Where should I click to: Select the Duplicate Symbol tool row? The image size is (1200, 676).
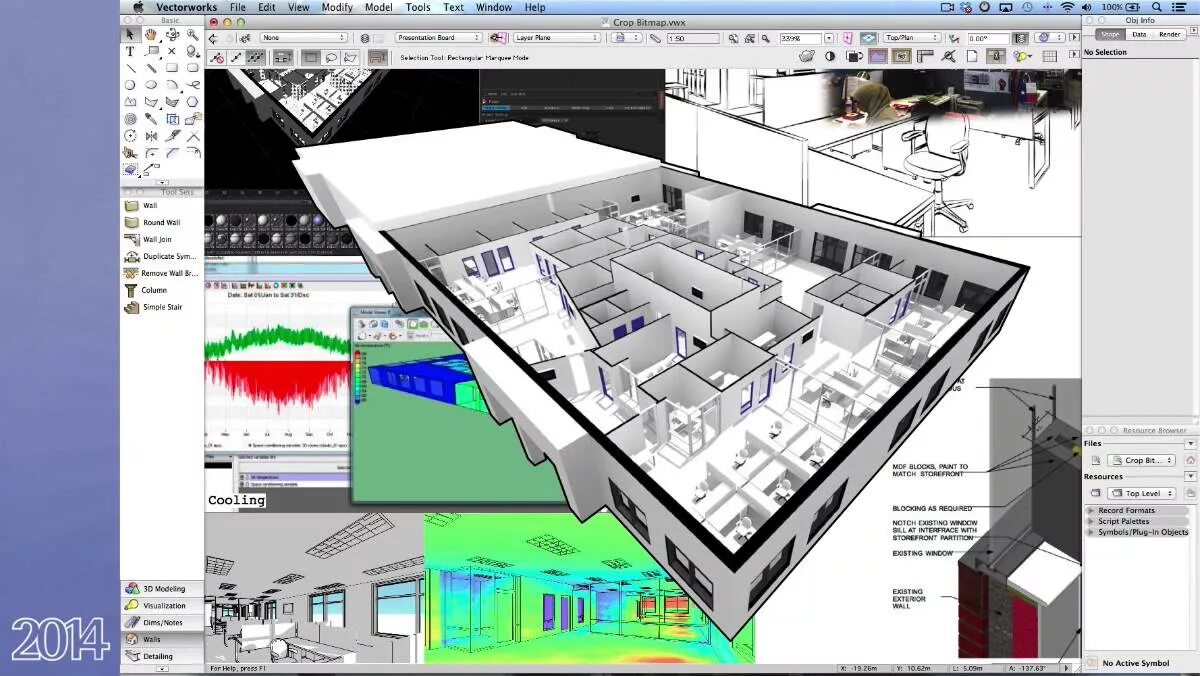[x=162, y=256]
